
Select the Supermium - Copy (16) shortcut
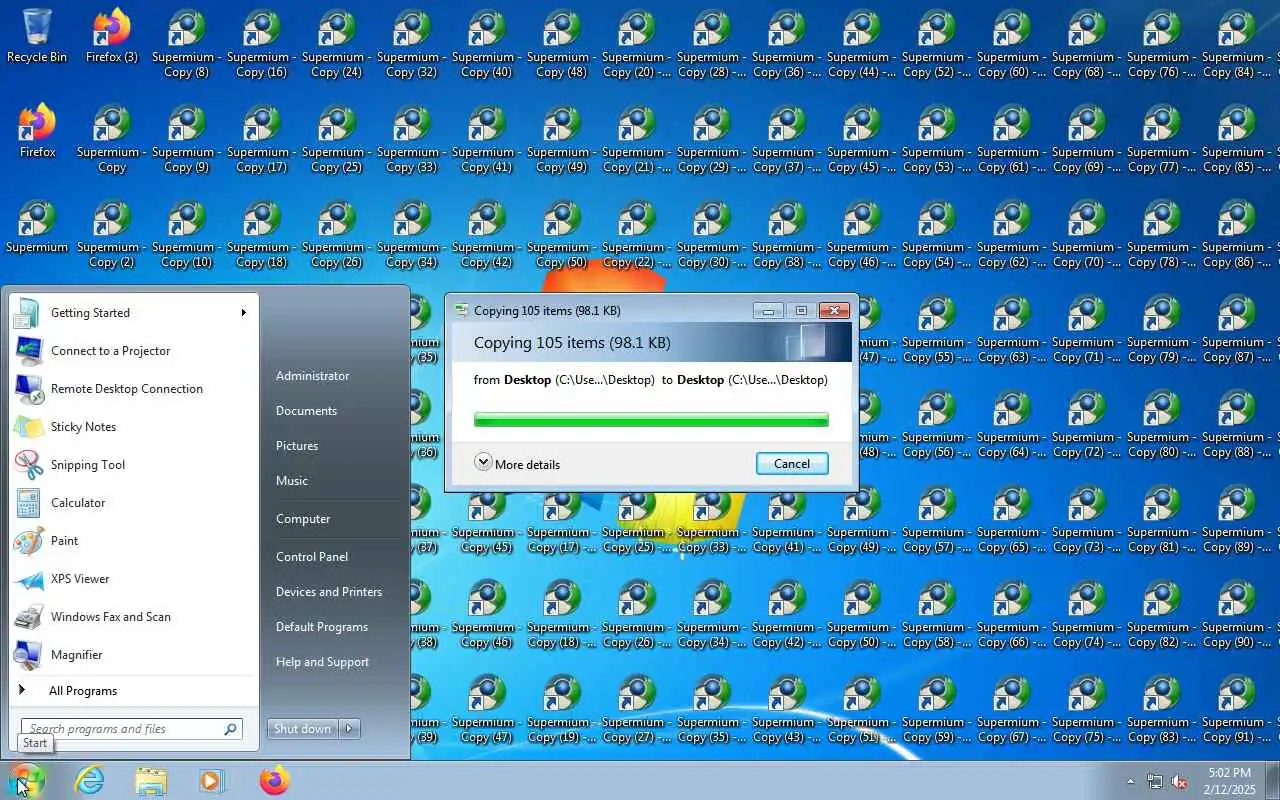point(261,44)
